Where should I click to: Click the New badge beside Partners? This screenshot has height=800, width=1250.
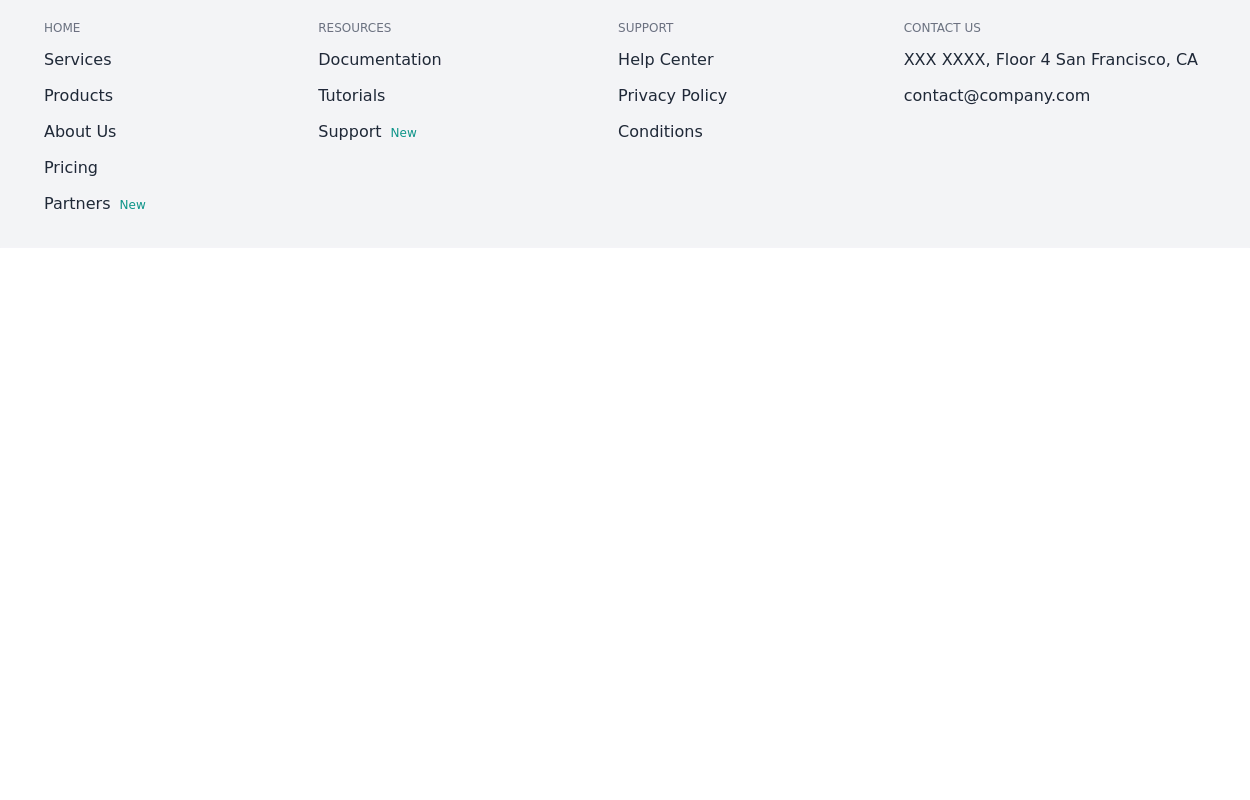132,205
